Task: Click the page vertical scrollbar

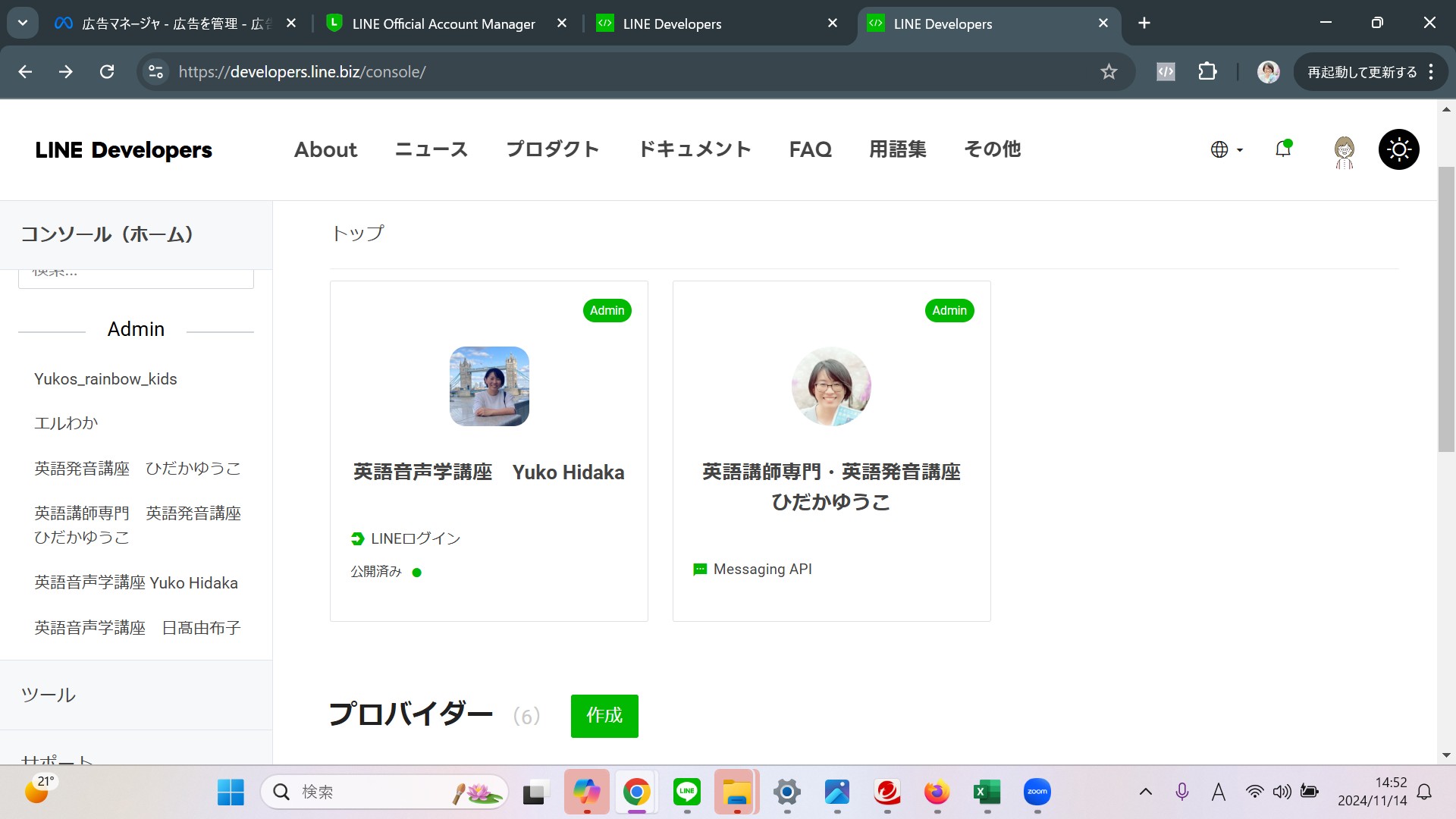Action: point(1446,309)
